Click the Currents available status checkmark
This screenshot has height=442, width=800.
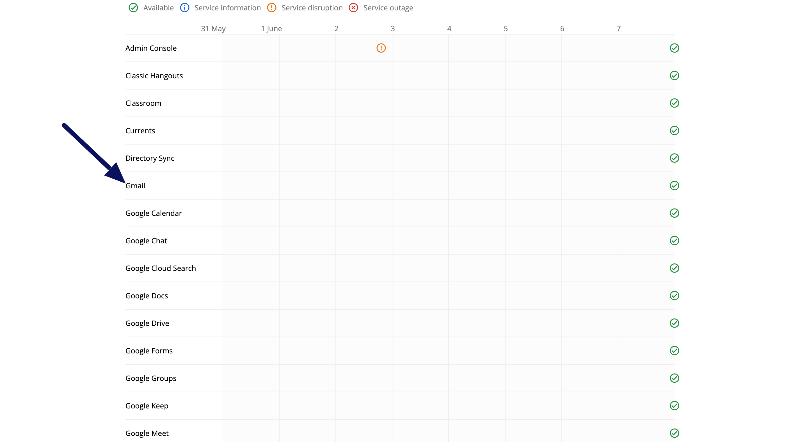pos(674,131)
